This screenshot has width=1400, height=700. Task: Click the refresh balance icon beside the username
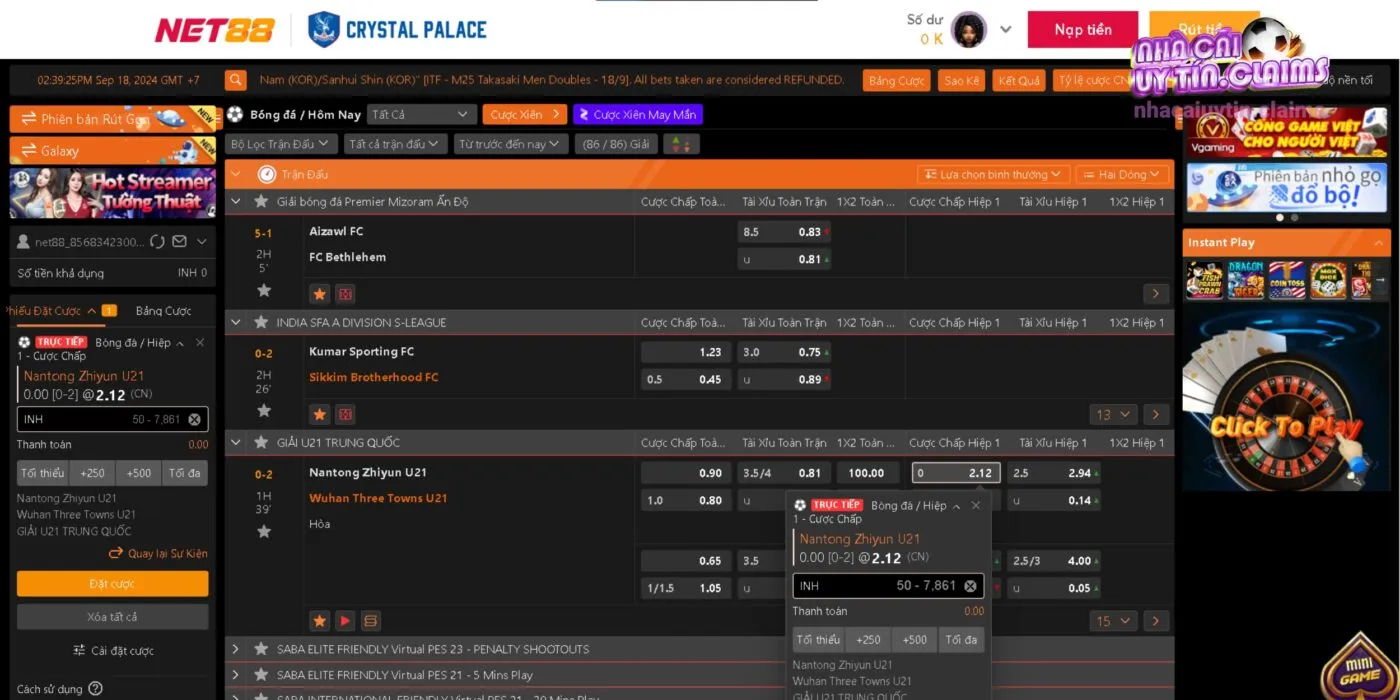[157, 242]
